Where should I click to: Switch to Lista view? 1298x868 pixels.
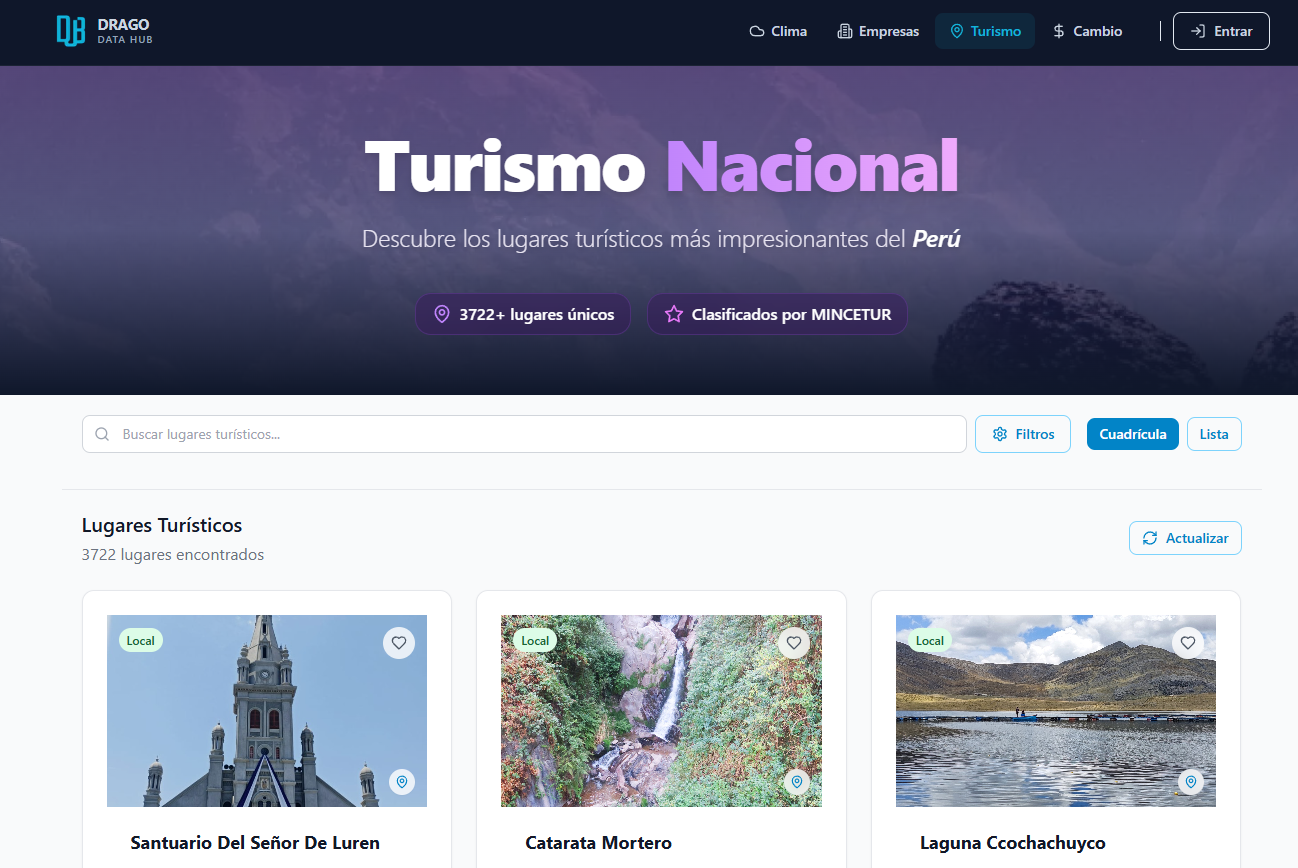pyautogui.click(x=1214, y=434)
